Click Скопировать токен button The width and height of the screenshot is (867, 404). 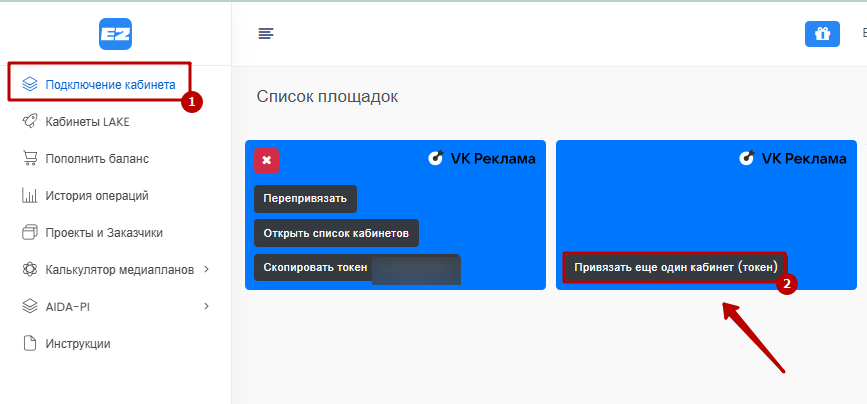coord(357,267)
